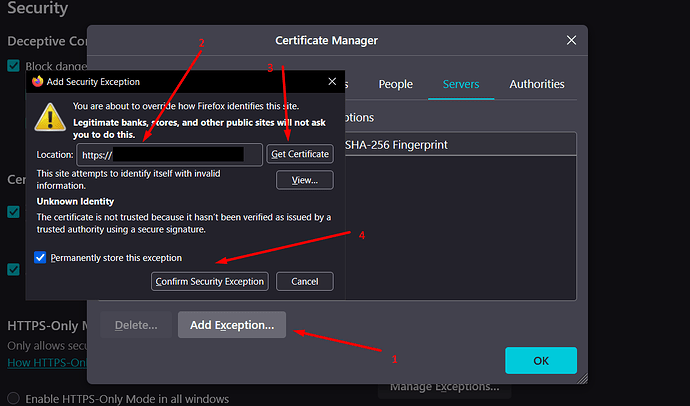Screen dimensions: 690x406
Task: Confirm Certificate Manager with OK
Action: coord(541,361)
